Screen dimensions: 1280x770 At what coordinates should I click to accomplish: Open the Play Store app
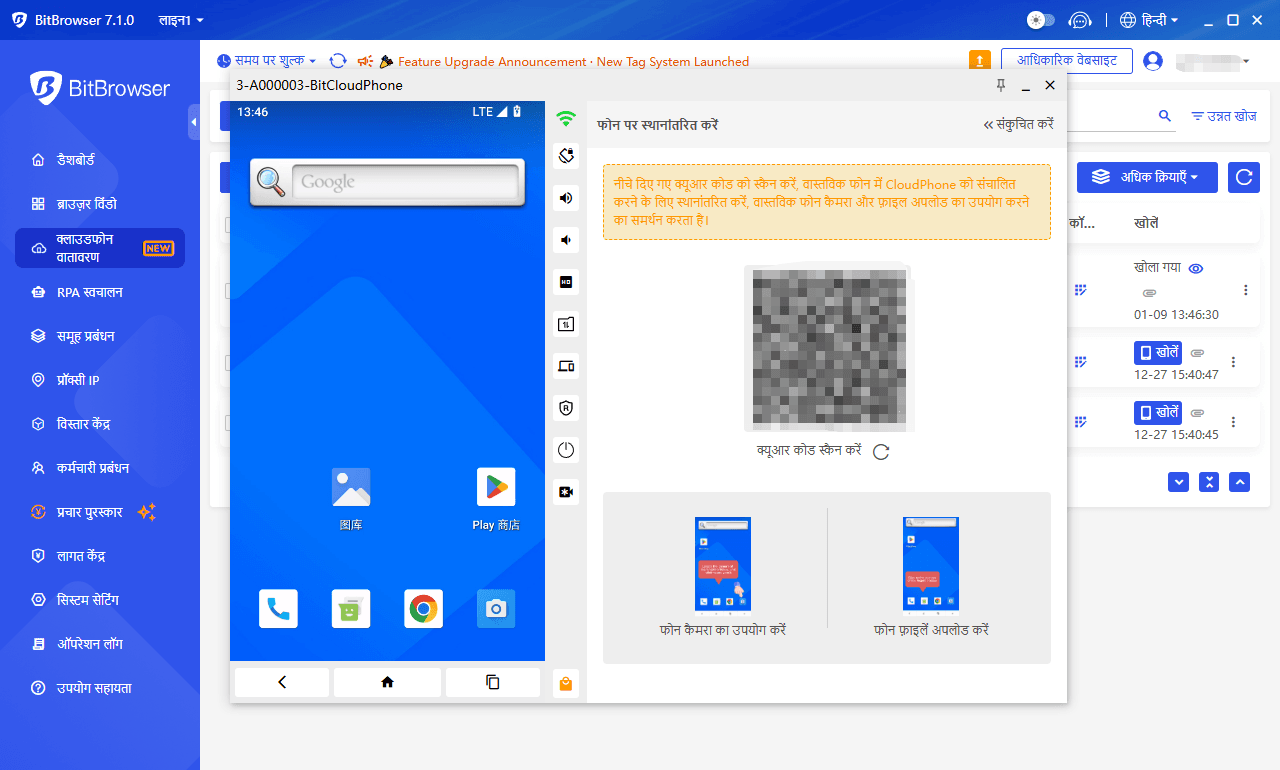(496, 487)
